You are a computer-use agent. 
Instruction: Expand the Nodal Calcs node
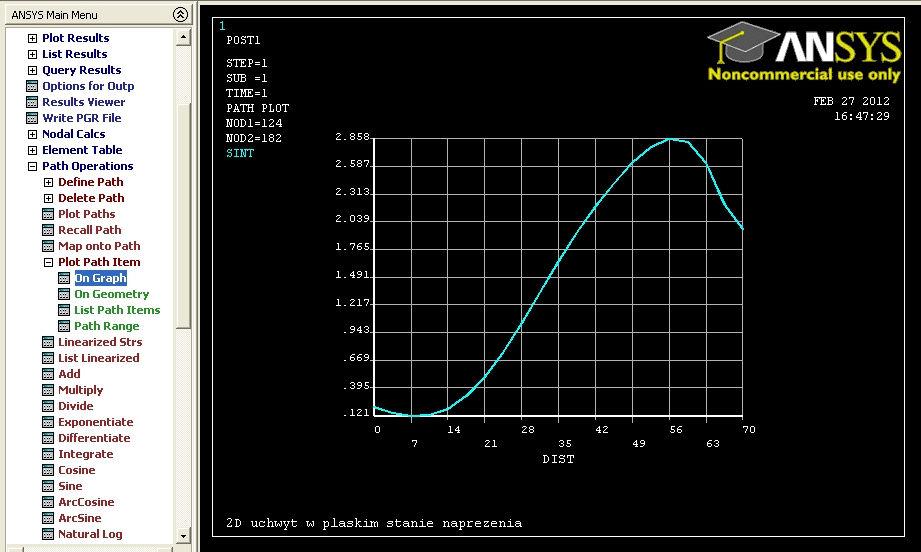32,134
